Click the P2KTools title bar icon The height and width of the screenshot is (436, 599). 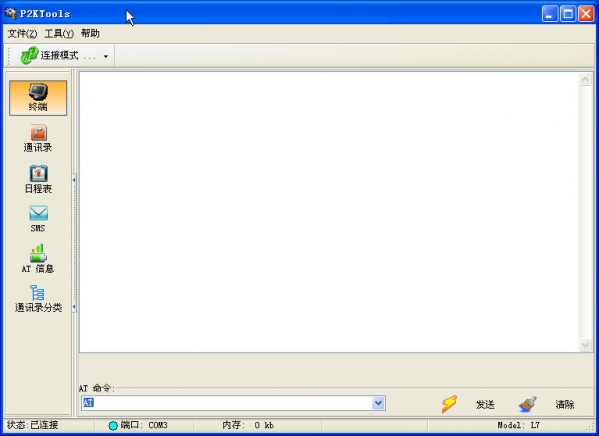pos(11,13)
